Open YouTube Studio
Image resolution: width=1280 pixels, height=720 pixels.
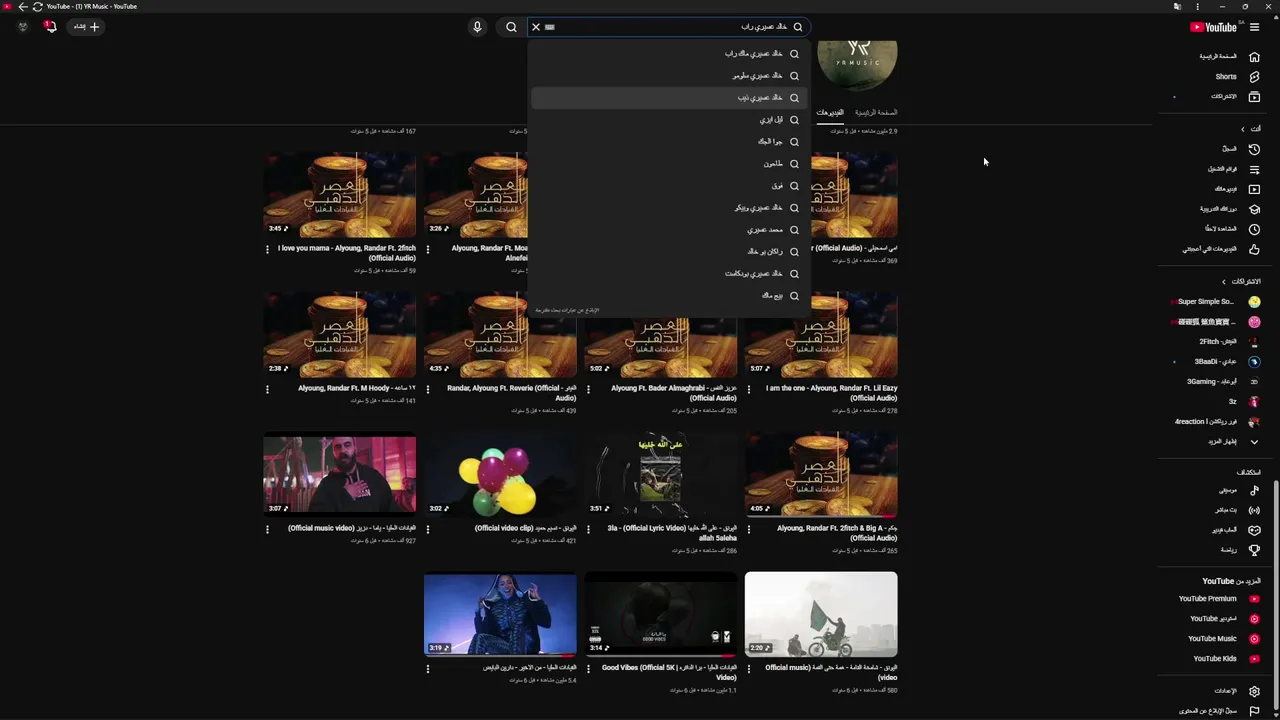coord(1223,619)
